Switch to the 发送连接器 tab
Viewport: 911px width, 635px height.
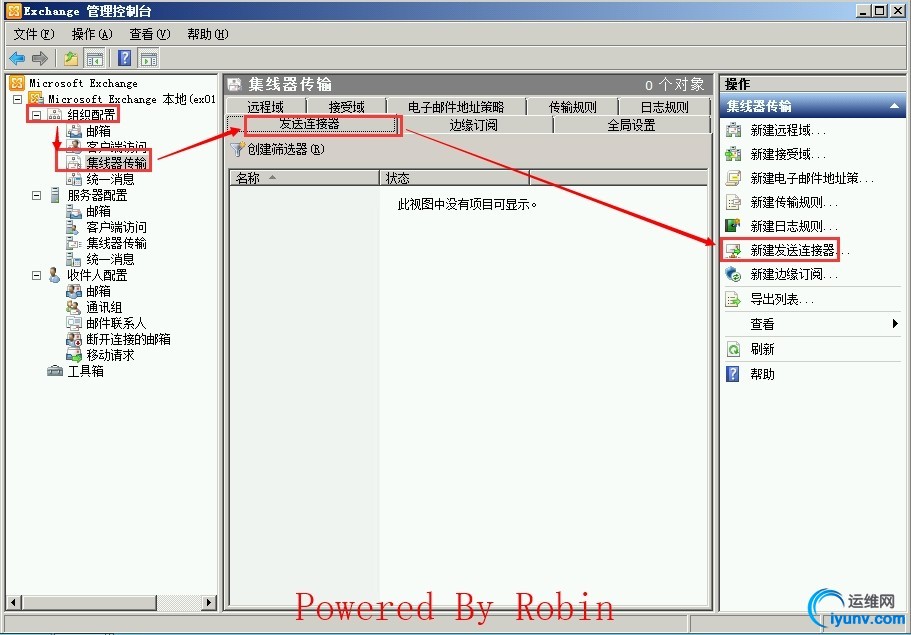click(310, 124)
